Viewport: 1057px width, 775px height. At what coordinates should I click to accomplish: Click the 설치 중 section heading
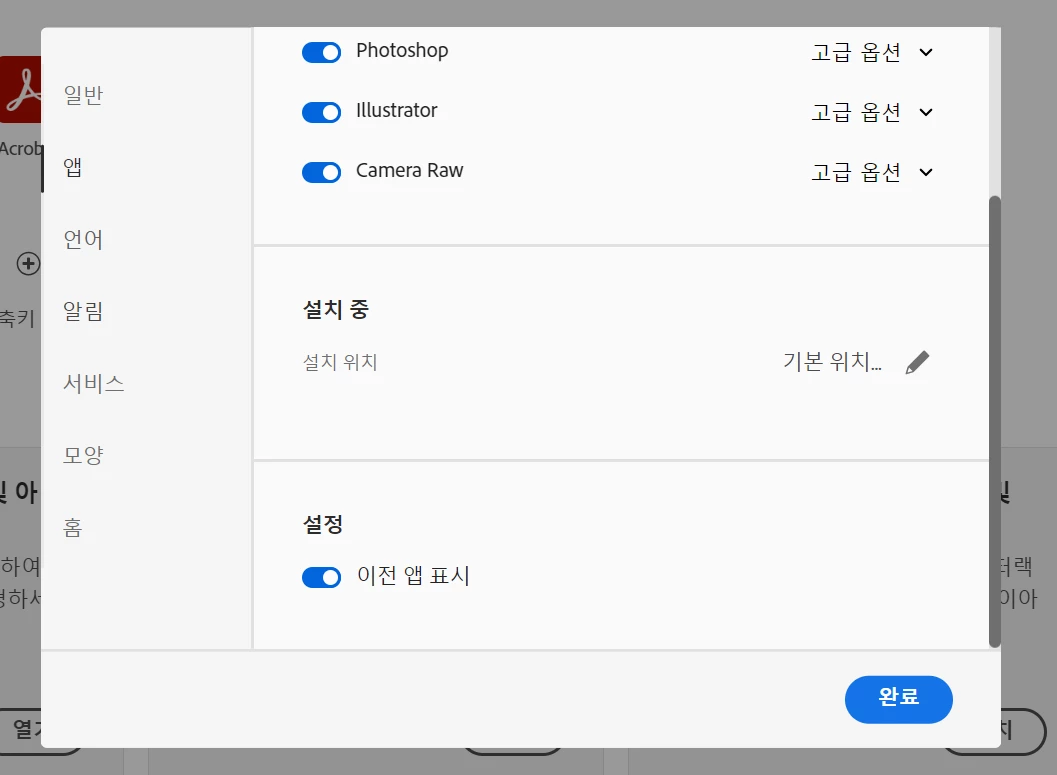(336, 310)
